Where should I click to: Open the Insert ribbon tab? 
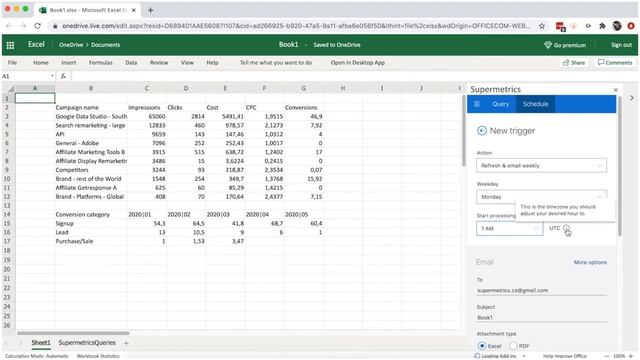tap(69, 63)
